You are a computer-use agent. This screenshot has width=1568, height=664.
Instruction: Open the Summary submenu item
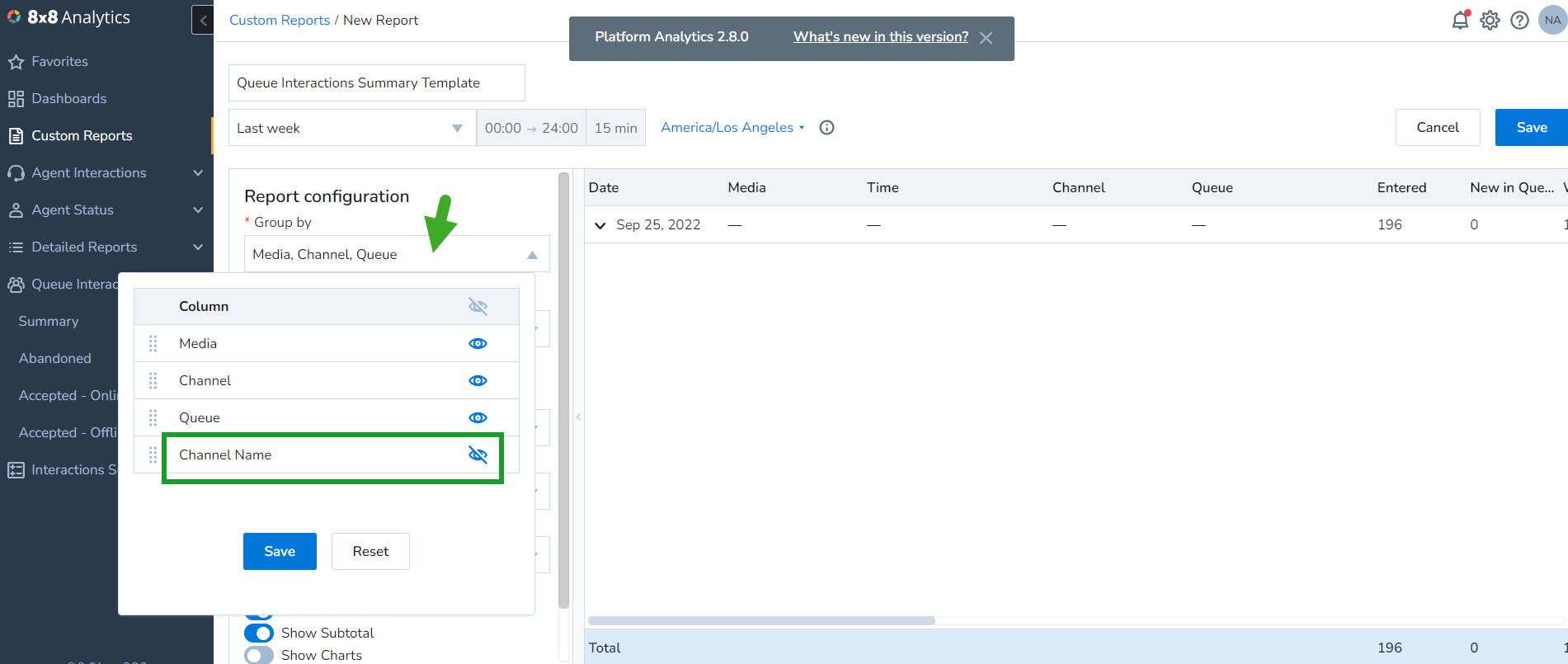pyautogui.click(x=49, y=322)
